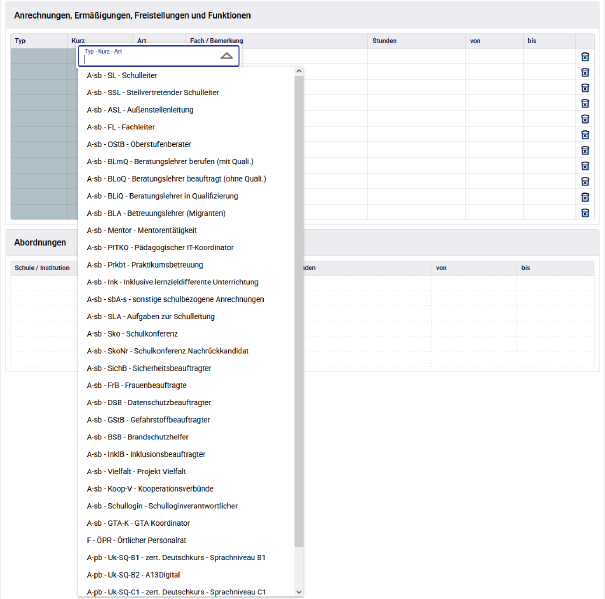This screenshot has width=605, height=599.
Task: Click the trash icon in the second row
Action: tap(585, 72)
